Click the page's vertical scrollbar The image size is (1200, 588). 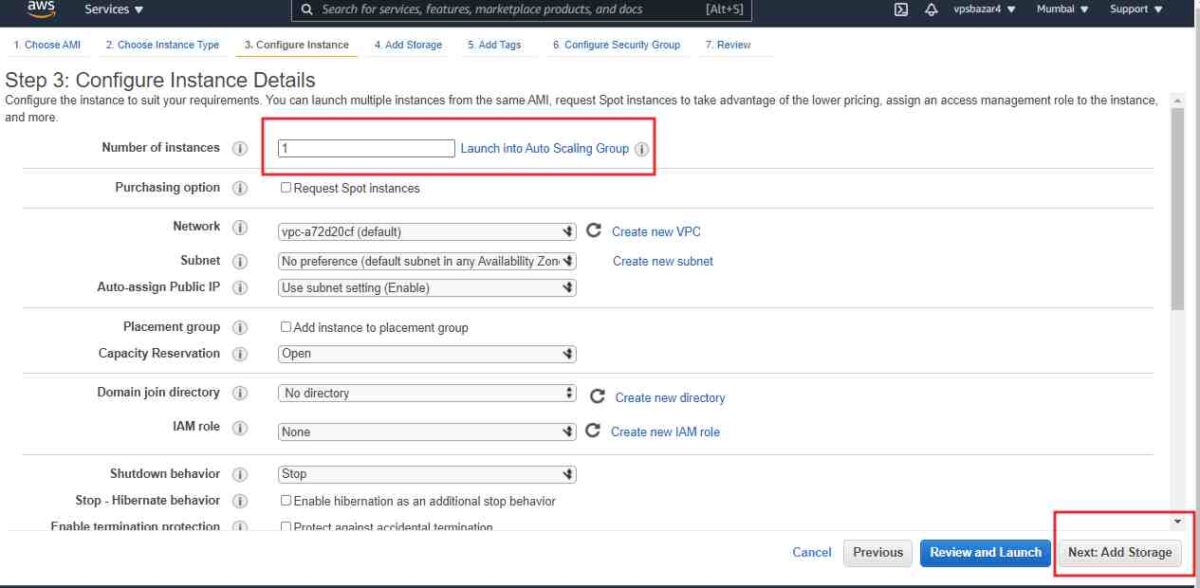click(1177, 250)
